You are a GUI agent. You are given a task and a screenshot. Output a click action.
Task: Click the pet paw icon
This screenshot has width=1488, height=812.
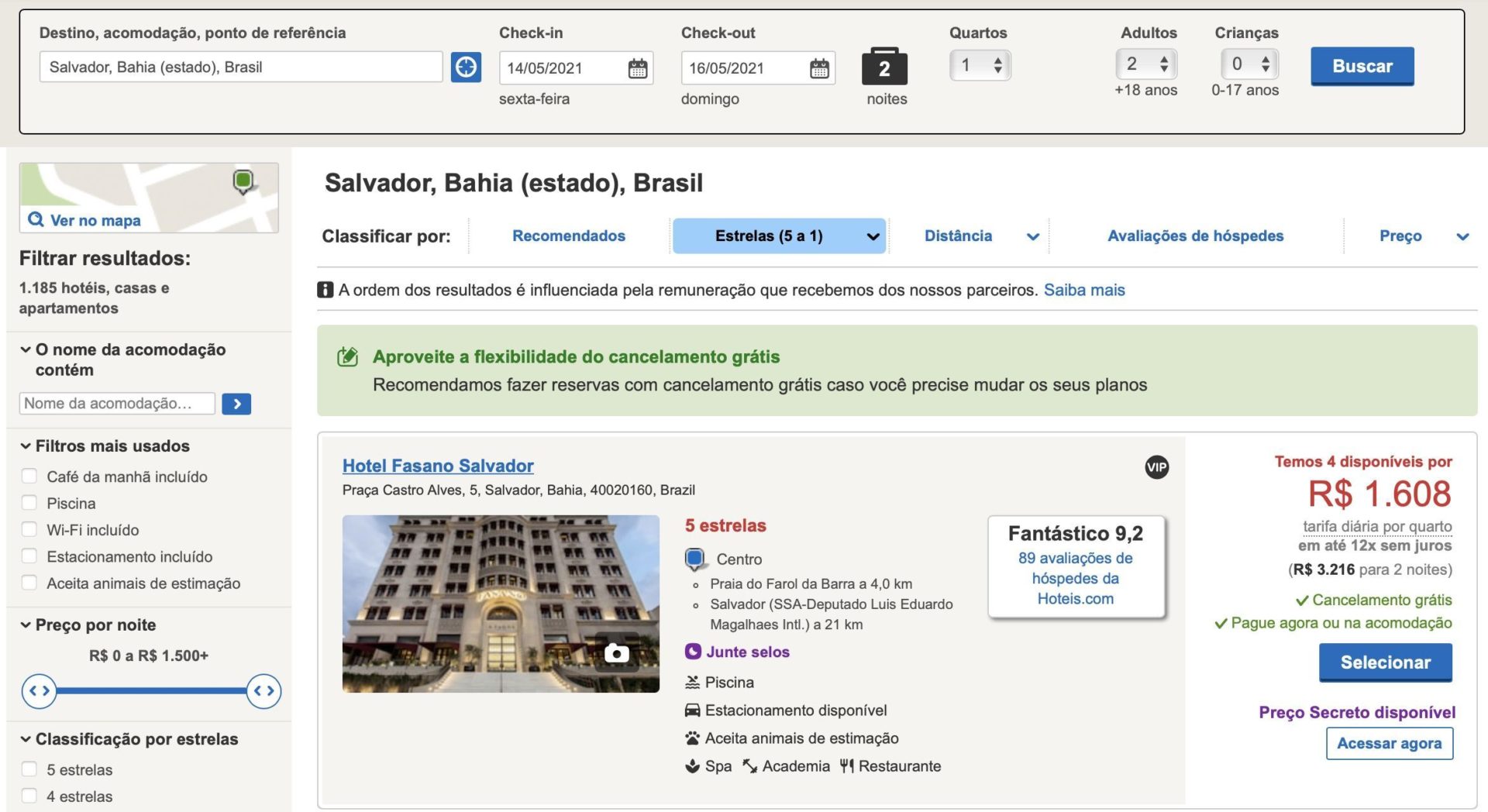tap(693, 738)
